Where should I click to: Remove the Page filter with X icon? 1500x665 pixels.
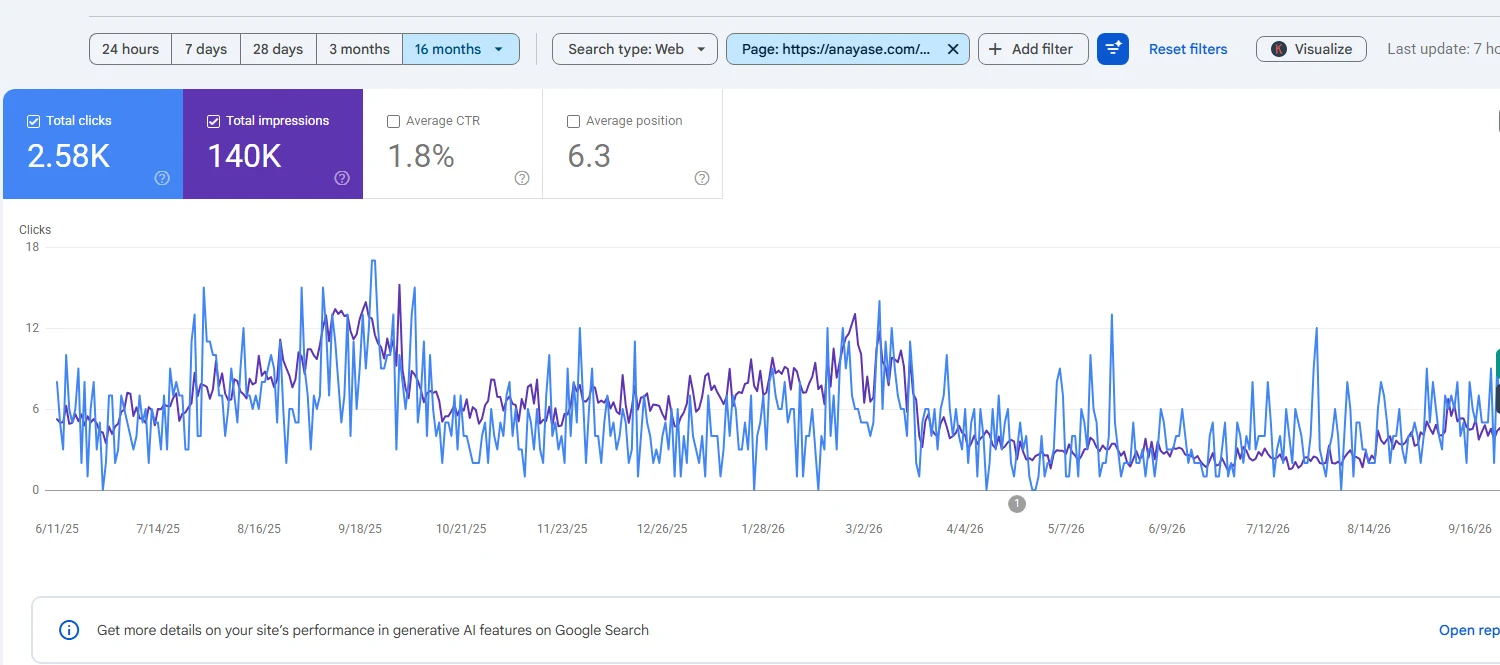[952, 49]
